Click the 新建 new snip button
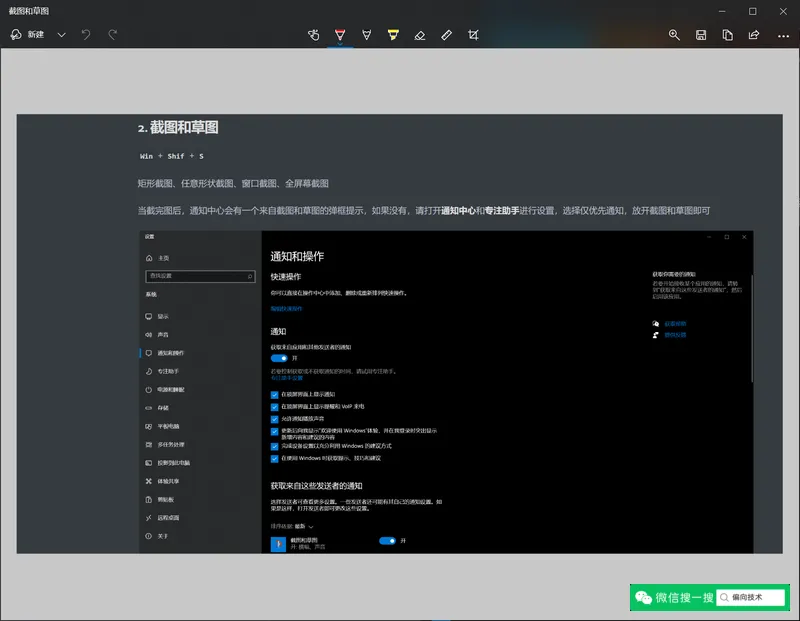800x621 pixels. click(28, 35)
